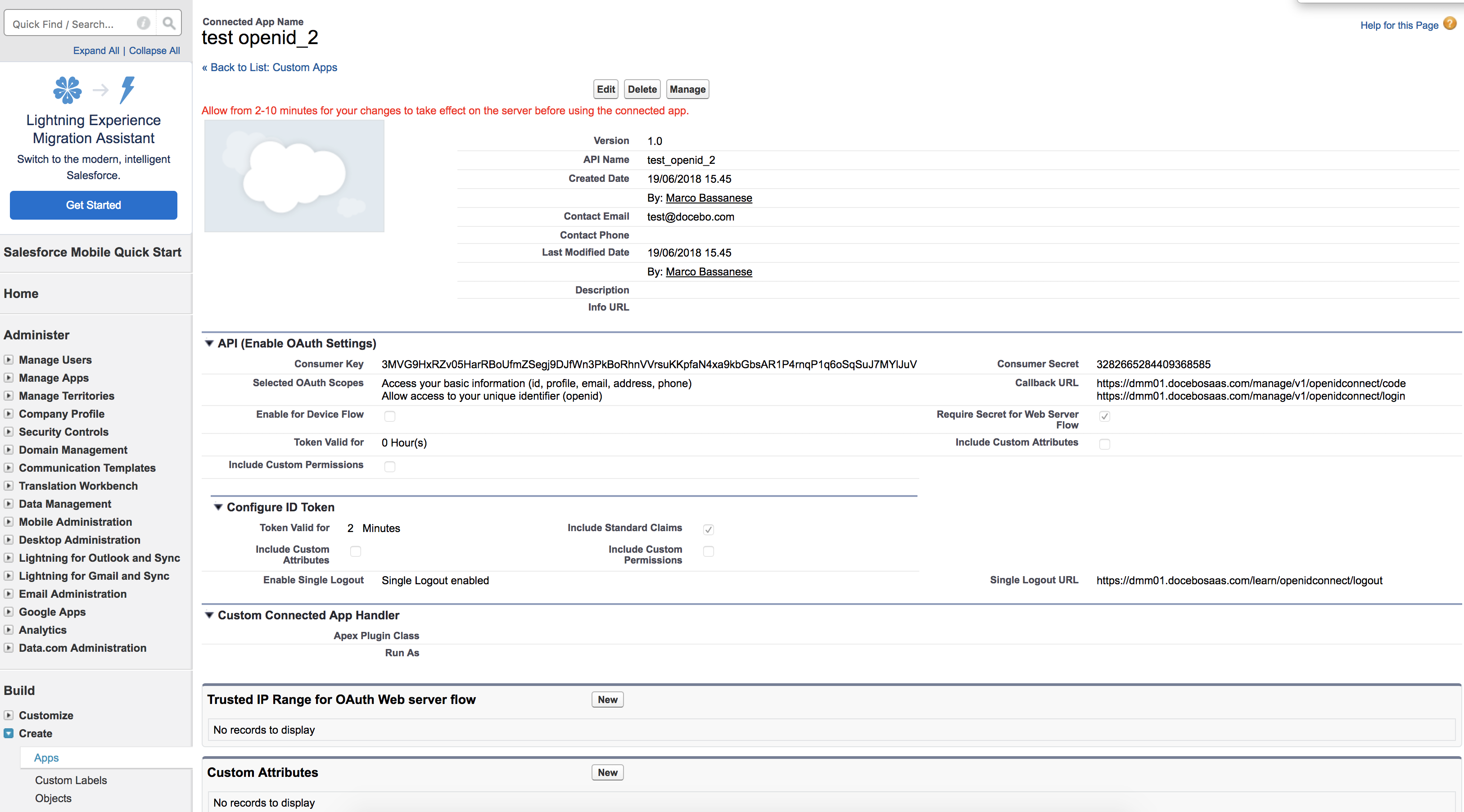The height and width of the screenshot is (812, 1464).
Task: Click Collapse All link
Action: (x=154, y=50)
